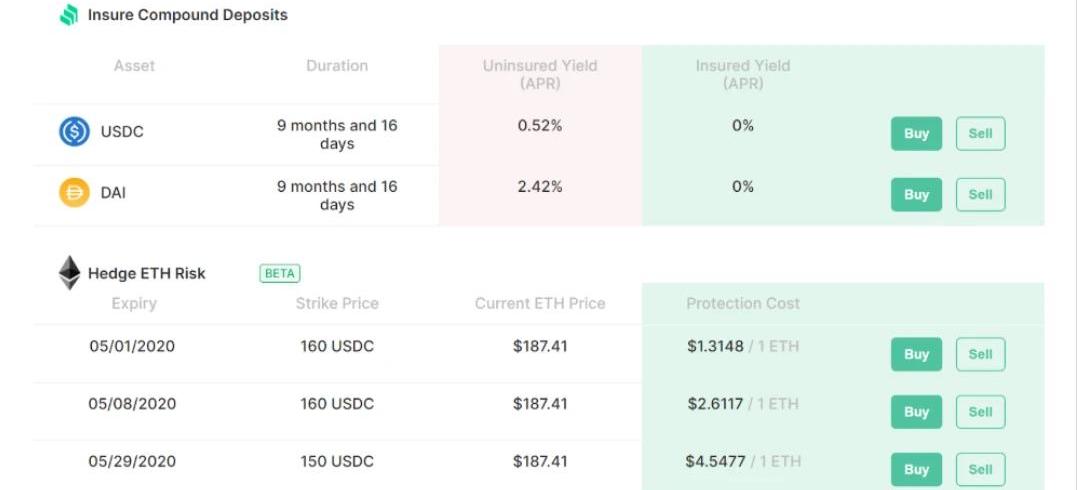The height and width of the screenshot is (490, 1078).
Task: Sell insurance for DAI deposit
Action: click(980, 194)
